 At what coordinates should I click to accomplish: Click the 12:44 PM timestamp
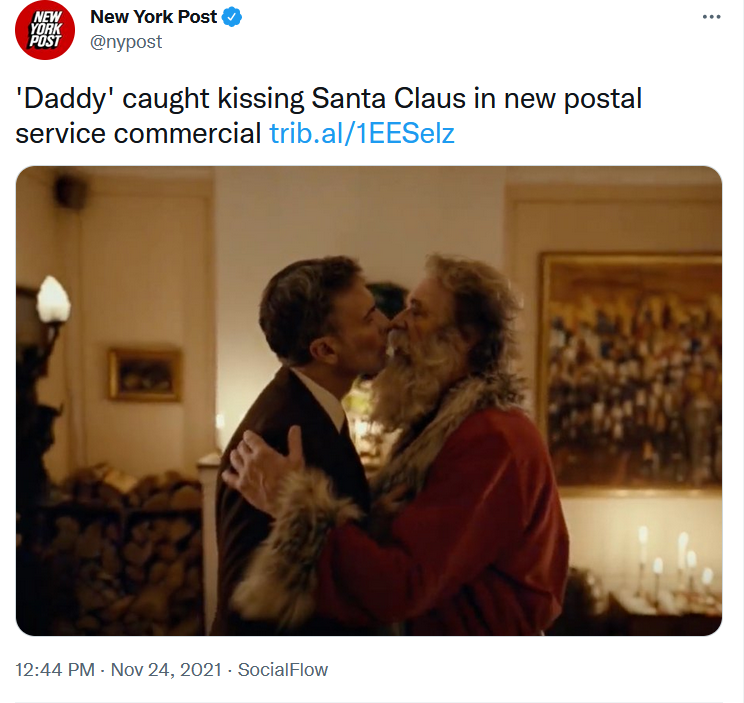click(x=55, y=670)
